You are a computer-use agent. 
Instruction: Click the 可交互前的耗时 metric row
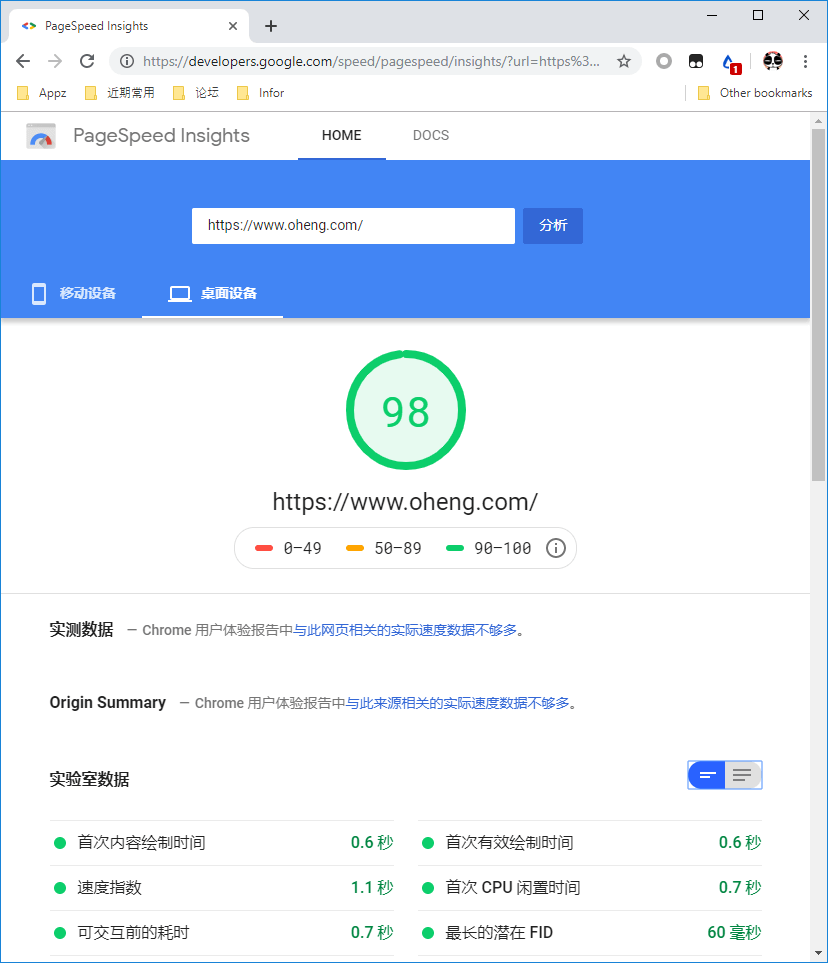click(222, 932)
